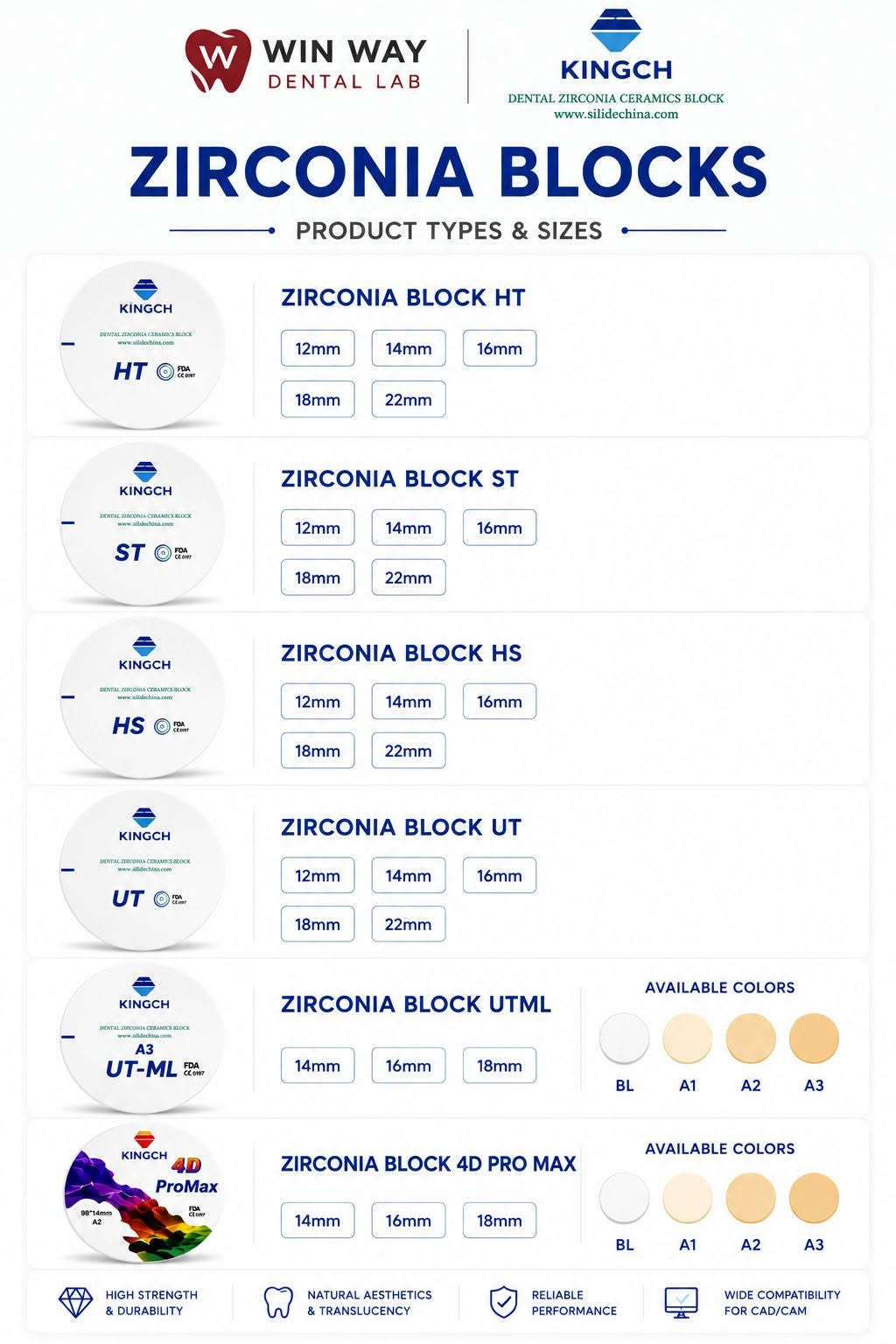Viewport: 896px width, 1344px height.
Task: Pick the A2 swatch for 4D Pro Max
Action: coord(751,1198)
